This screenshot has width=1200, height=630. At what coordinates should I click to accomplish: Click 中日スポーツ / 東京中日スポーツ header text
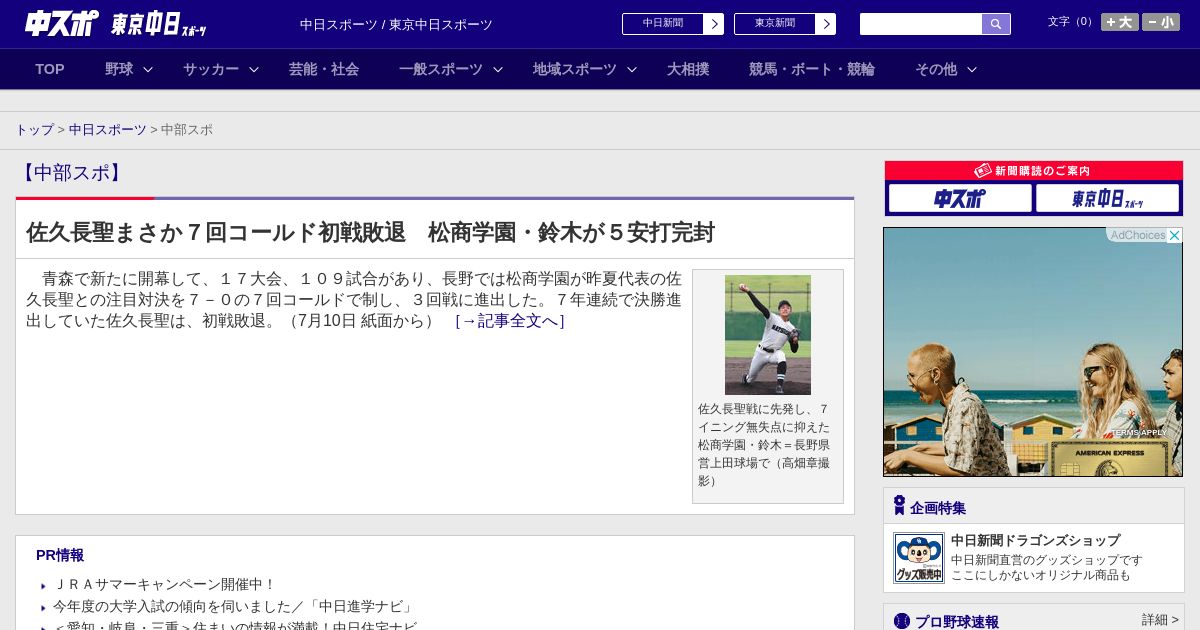[396, 24]
